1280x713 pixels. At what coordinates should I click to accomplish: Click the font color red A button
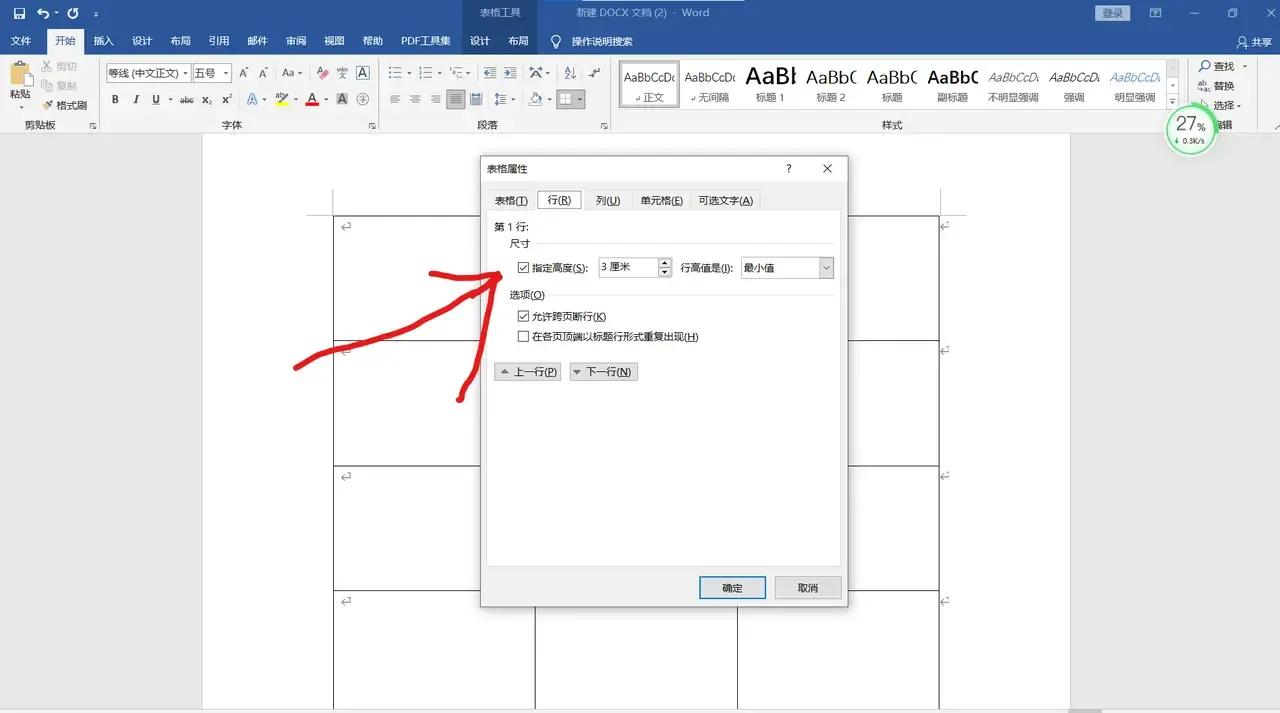pyautogui.click(x=312, y=99)
